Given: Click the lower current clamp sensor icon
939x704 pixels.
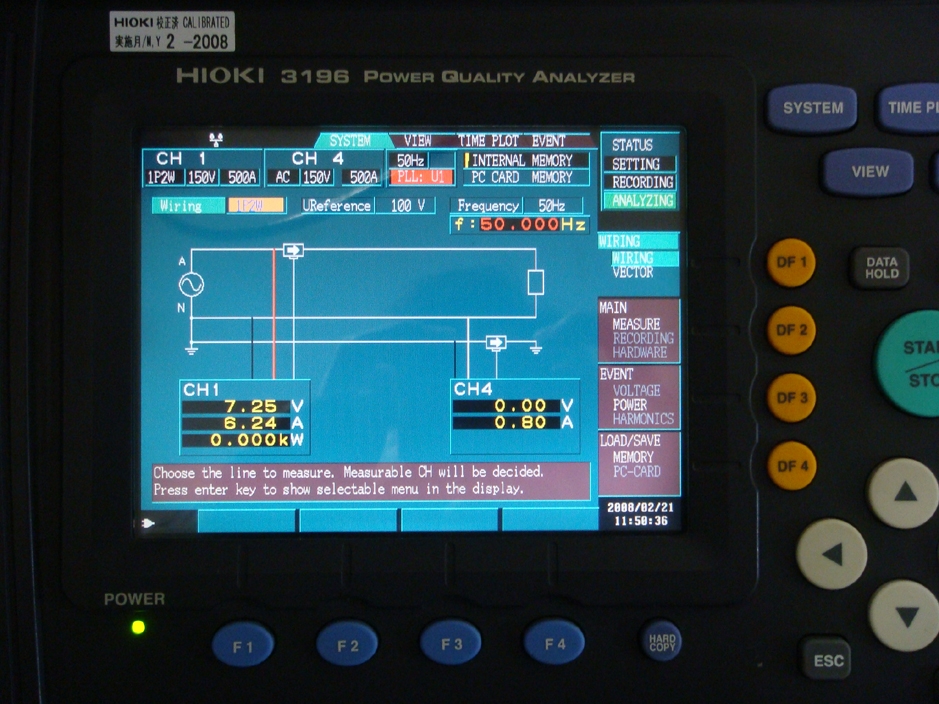Looking at the screenshot, I should (495, 342).
